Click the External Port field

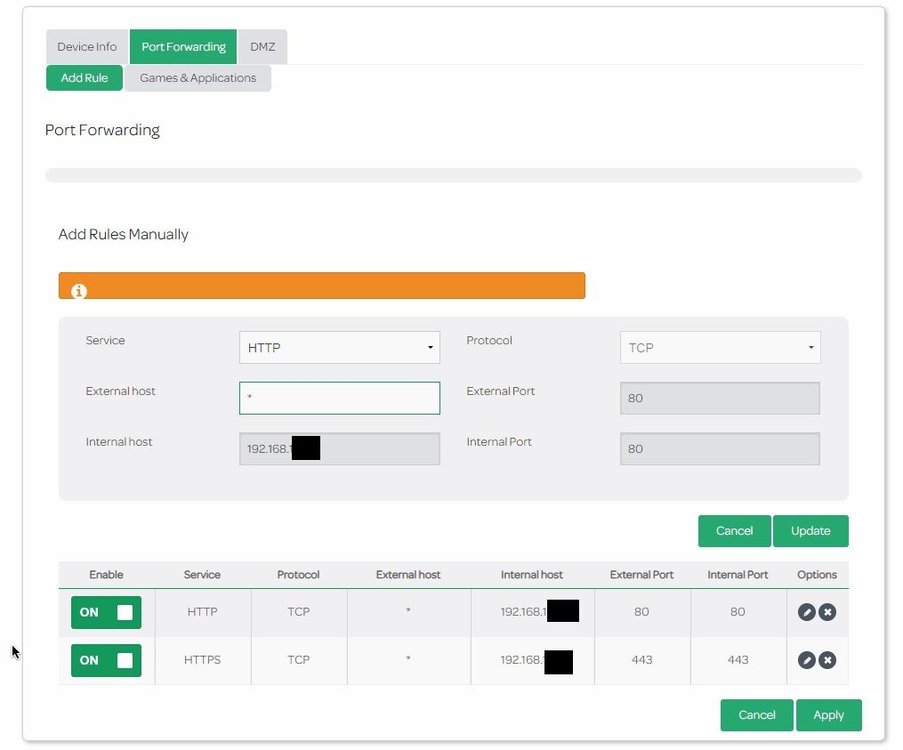point(720,398)
